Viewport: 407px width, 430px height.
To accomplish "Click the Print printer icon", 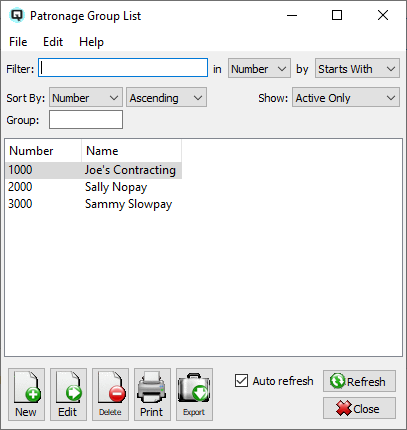I will [152, 394].
